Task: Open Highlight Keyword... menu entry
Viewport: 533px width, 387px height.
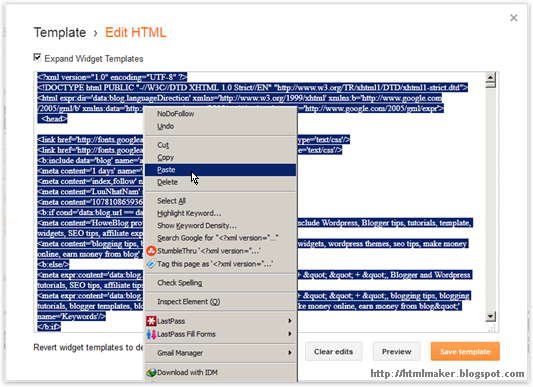Action: click(x=220, y=213)
